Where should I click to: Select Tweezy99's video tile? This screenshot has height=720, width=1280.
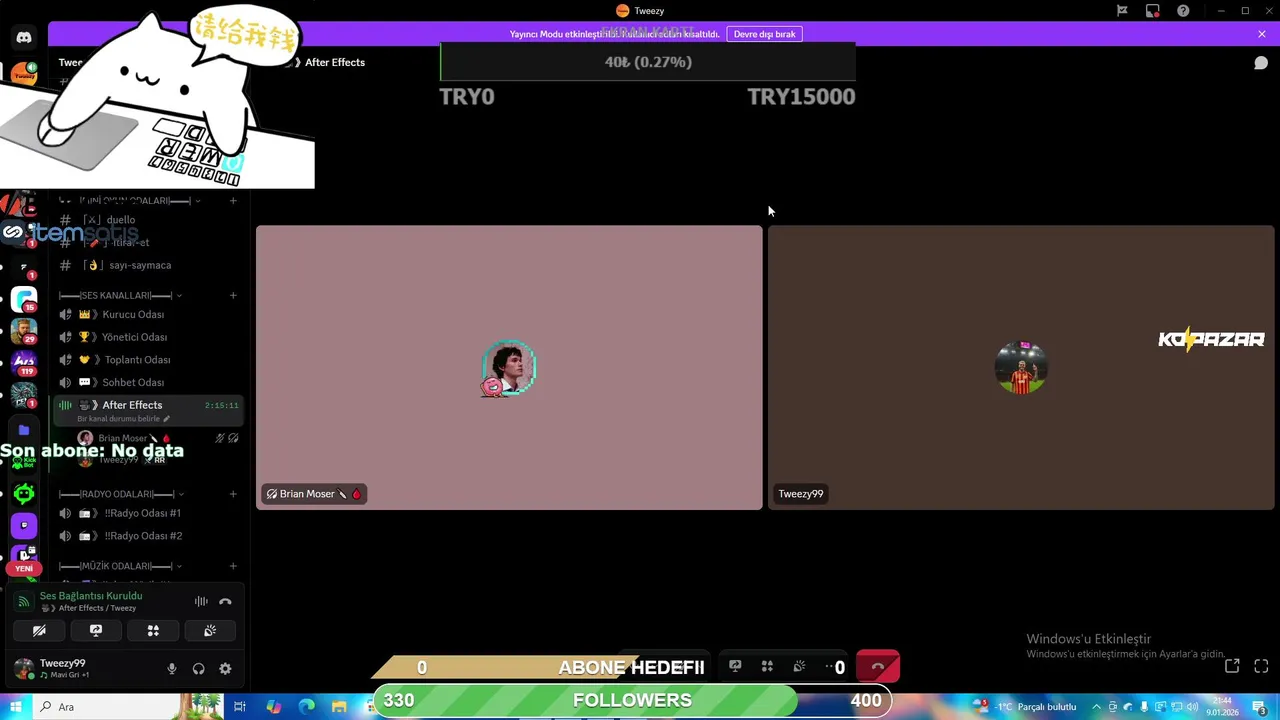tap(1021, 367)
